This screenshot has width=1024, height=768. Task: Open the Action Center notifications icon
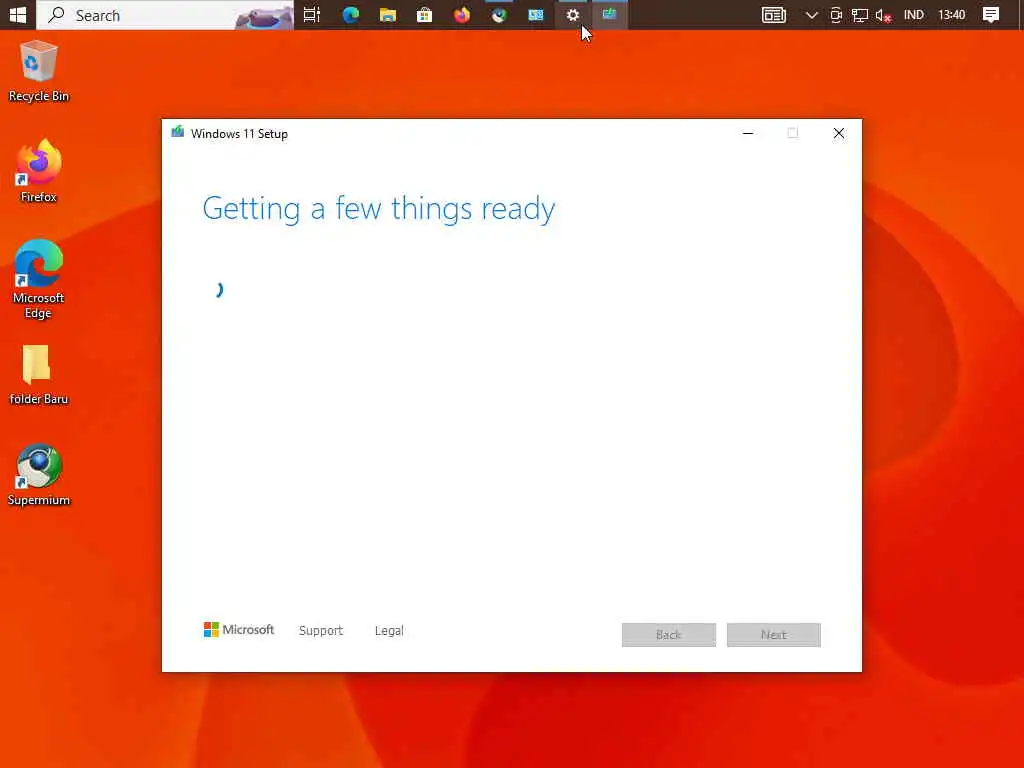991,14
